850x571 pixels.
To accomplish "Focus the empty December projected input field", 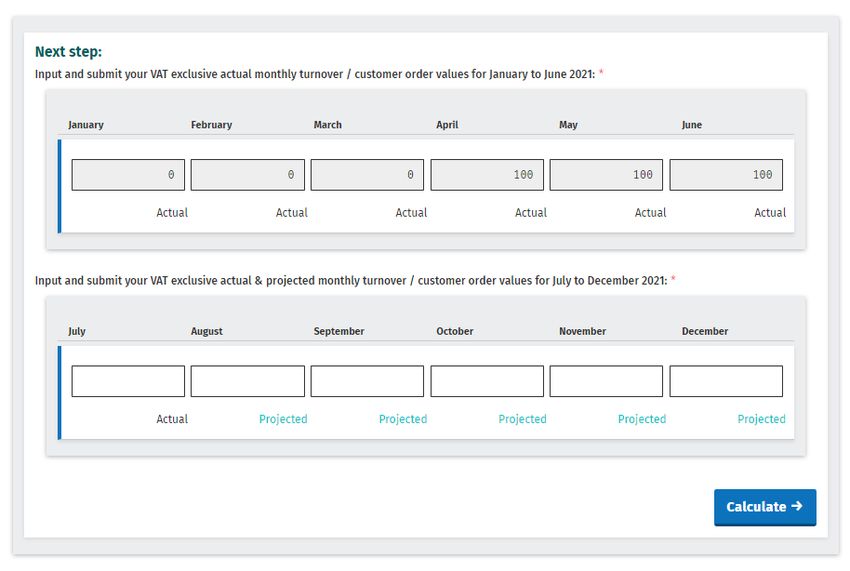I will [726, 381].
